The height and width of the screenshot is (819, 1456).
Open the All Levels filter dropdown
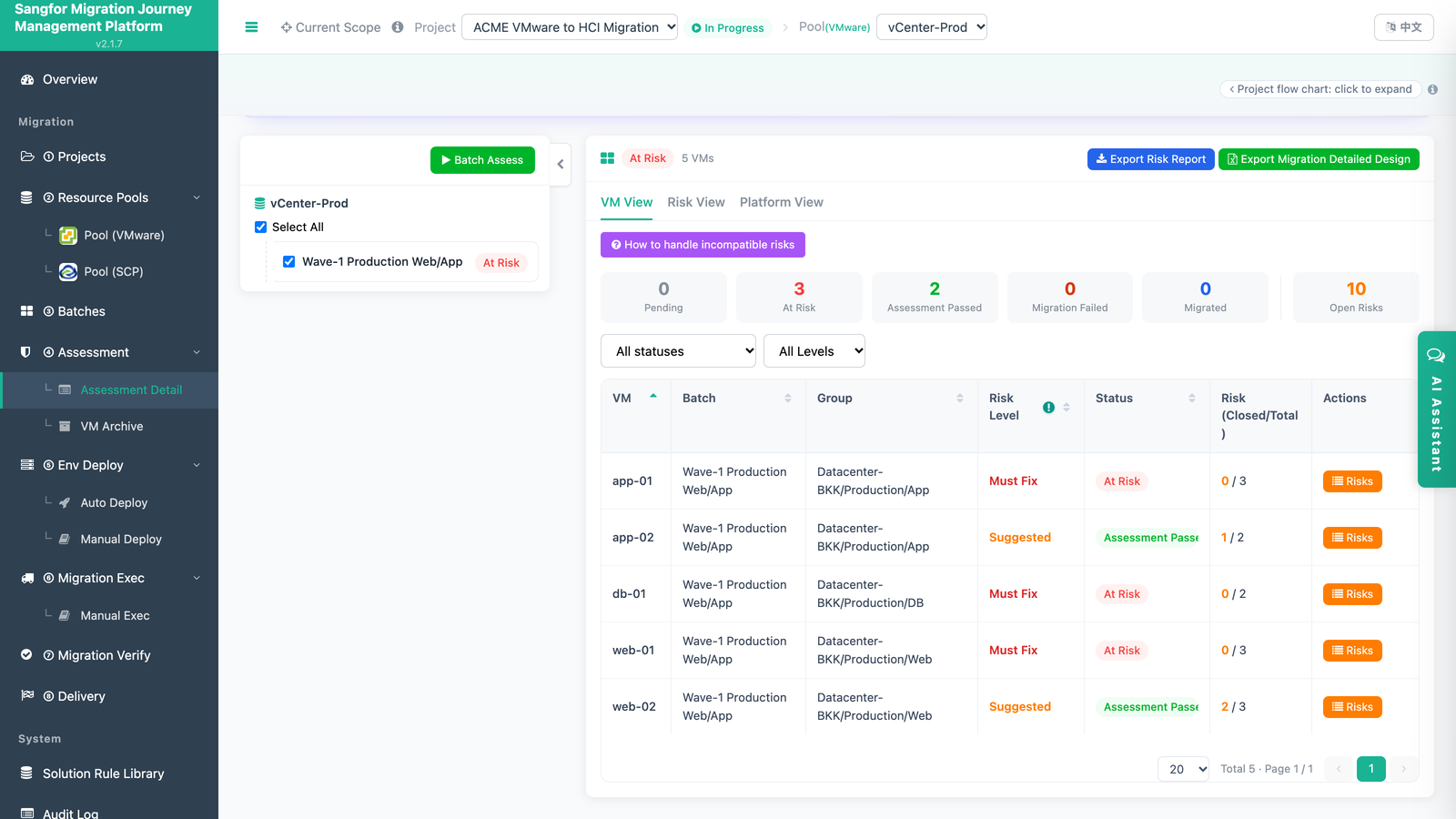(x=814, y=351)
